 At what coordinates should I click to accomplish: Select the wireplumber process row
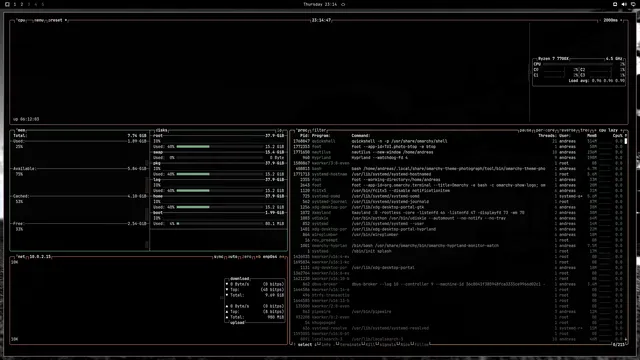click(x=457, y=235)
